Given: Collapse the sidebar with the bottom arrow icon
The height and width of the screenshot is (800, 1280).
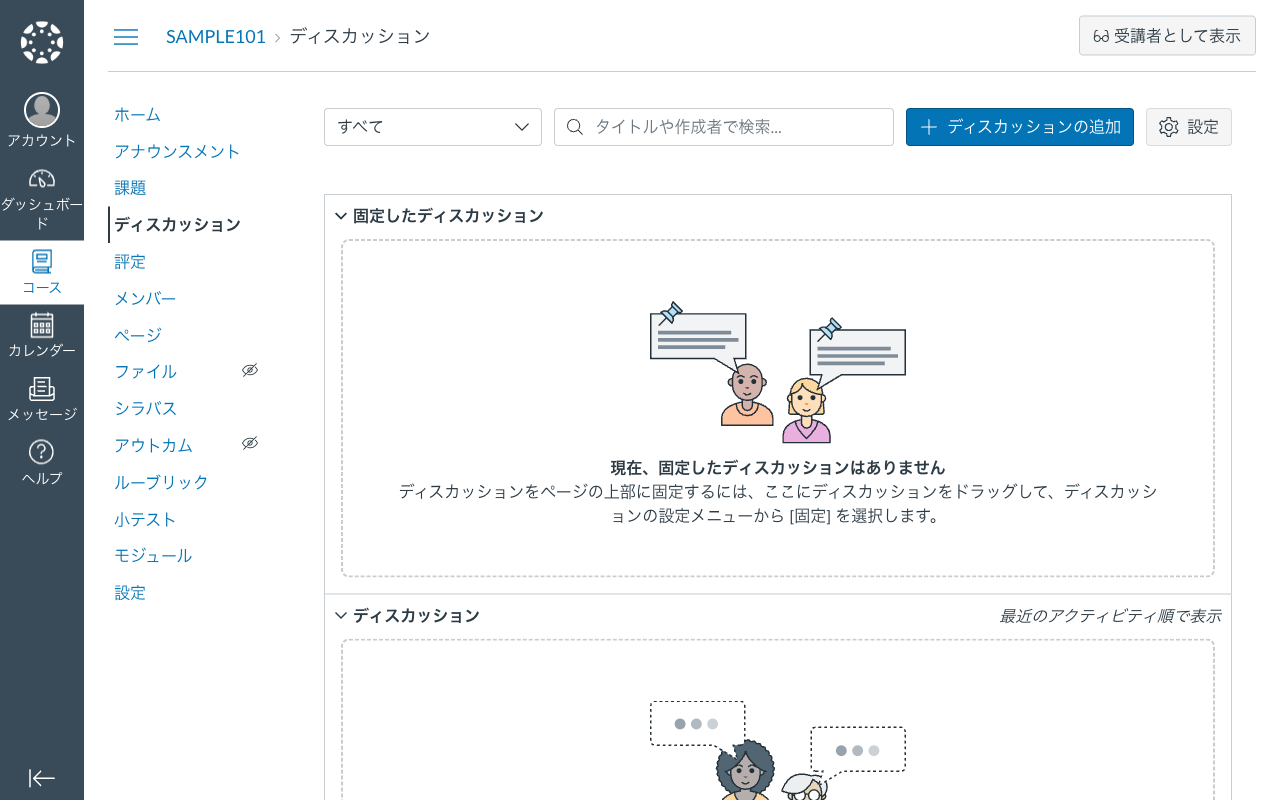Looking at the screenshot, I should 41,778.
